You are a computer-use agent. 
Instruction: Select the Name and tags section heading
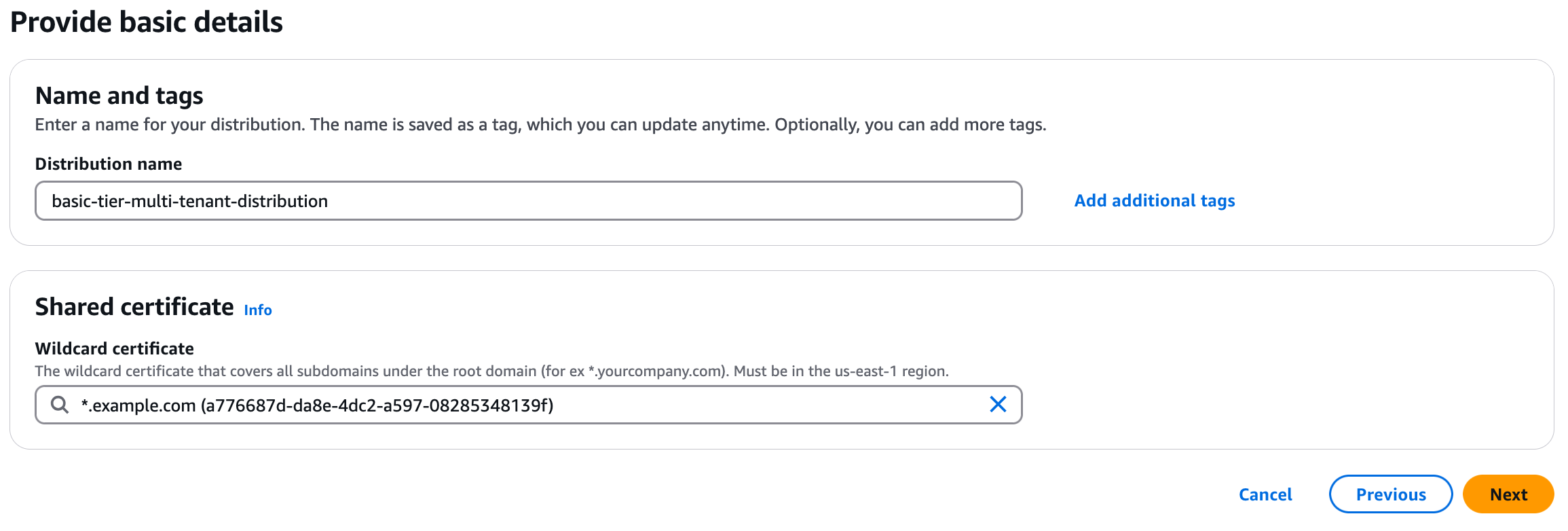tap(119, 96)
